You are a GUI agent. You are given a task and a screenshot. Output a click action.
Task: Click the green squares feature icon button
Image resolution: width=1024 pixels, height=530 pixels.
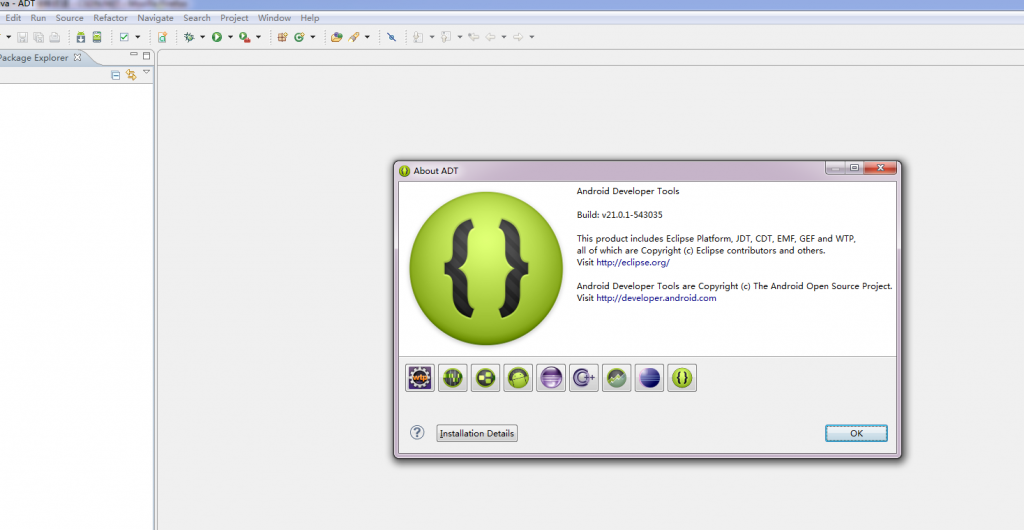(x=485, y=378)
